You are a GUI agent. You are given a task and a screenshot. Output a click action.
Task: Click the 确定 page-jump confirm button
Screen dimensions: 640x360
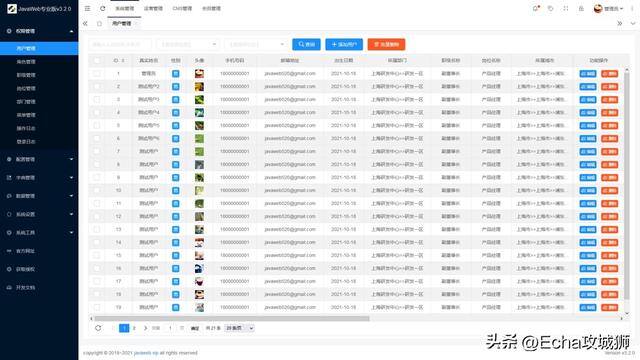click(195, 328)
